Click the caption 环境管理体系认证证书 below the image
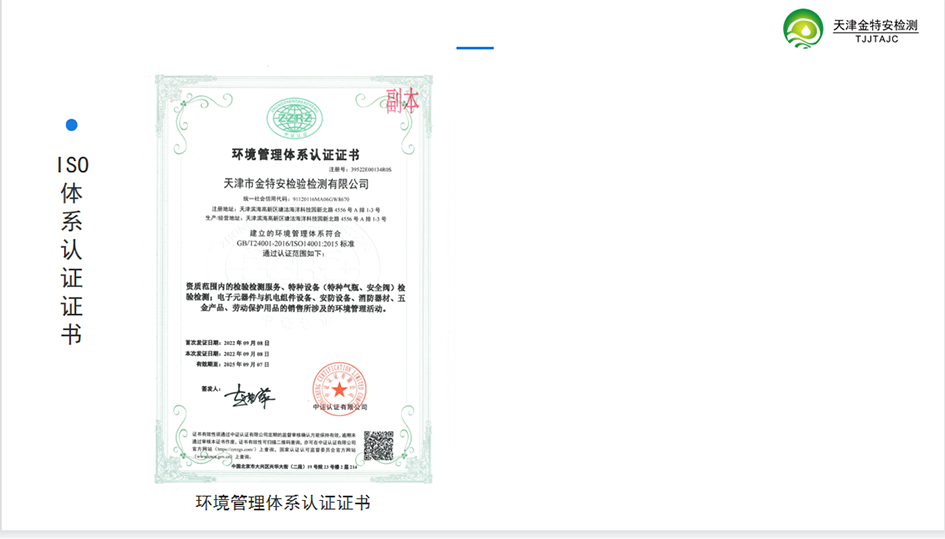This screenshot has height=539, width=945. coord(282,503)
